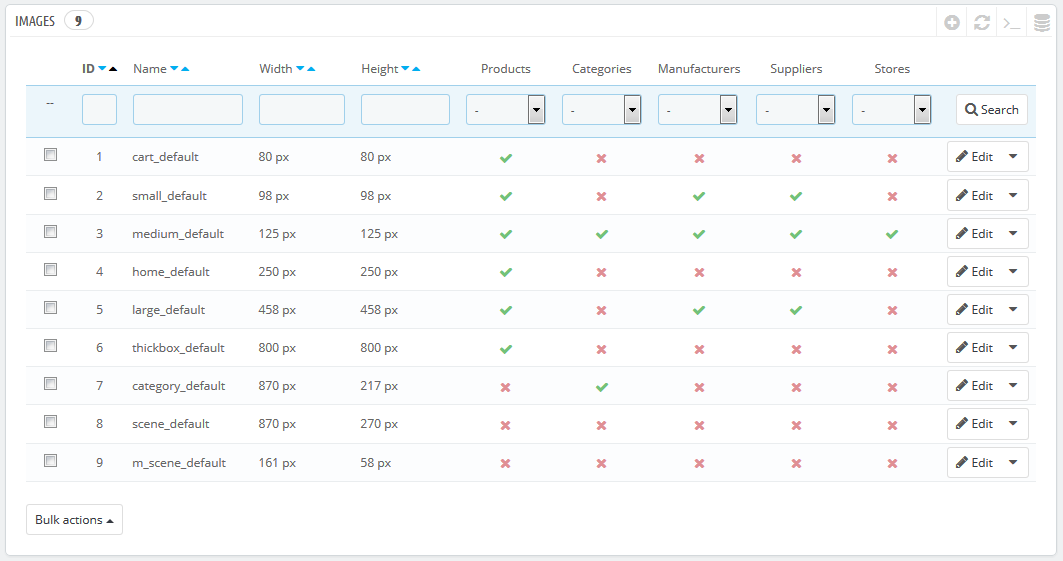
Task: Edit the category_default image type
Action: [975, 386]
